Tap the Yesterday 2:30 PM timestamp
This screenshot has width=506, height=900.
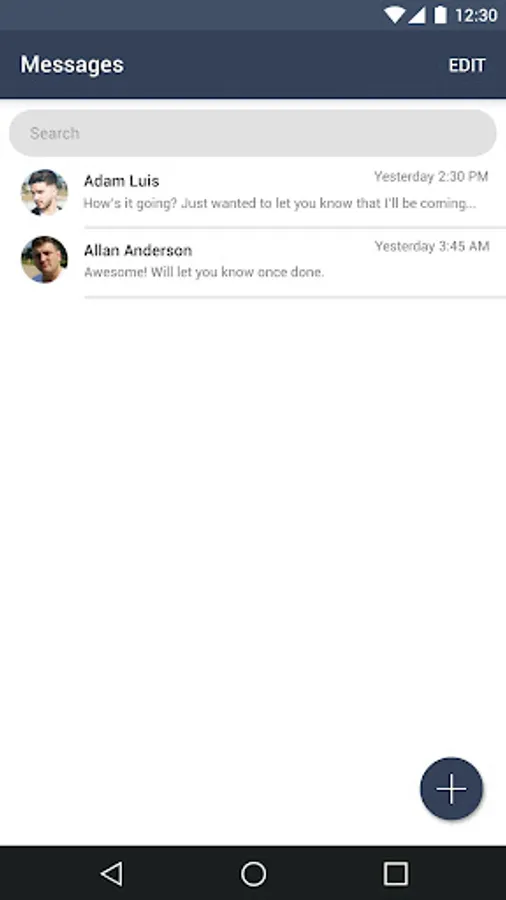pyautogui.click(x=431, y=177)
